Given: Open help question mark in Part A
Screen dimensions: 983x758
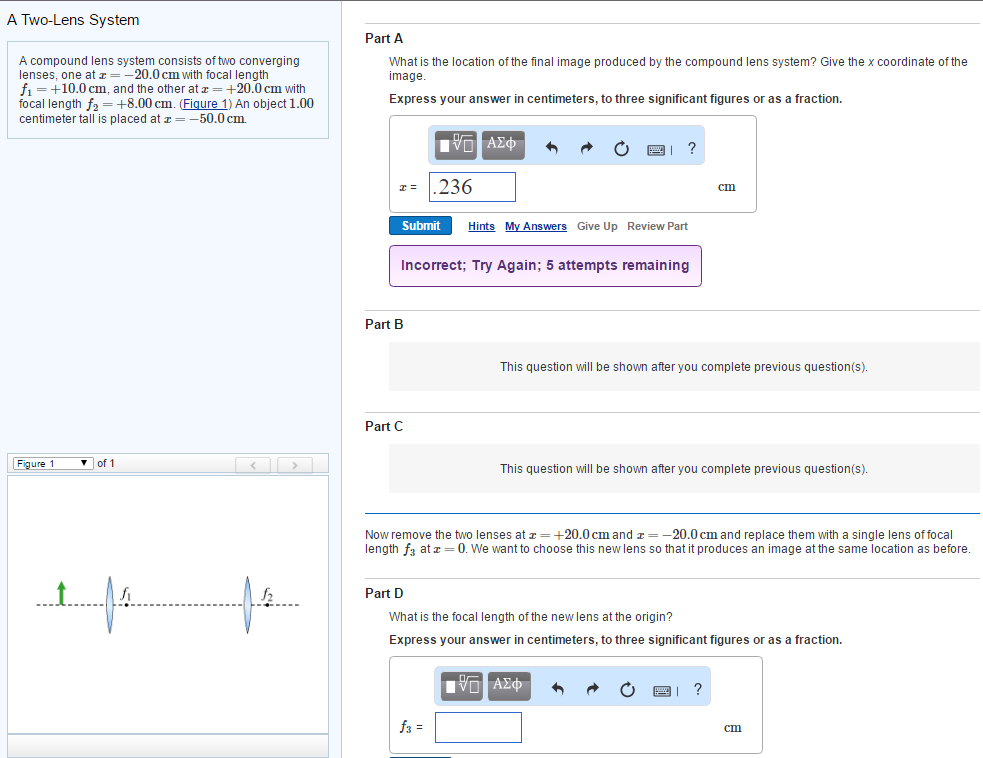Looking at the screenshot, I should click(x=692, y=148).
